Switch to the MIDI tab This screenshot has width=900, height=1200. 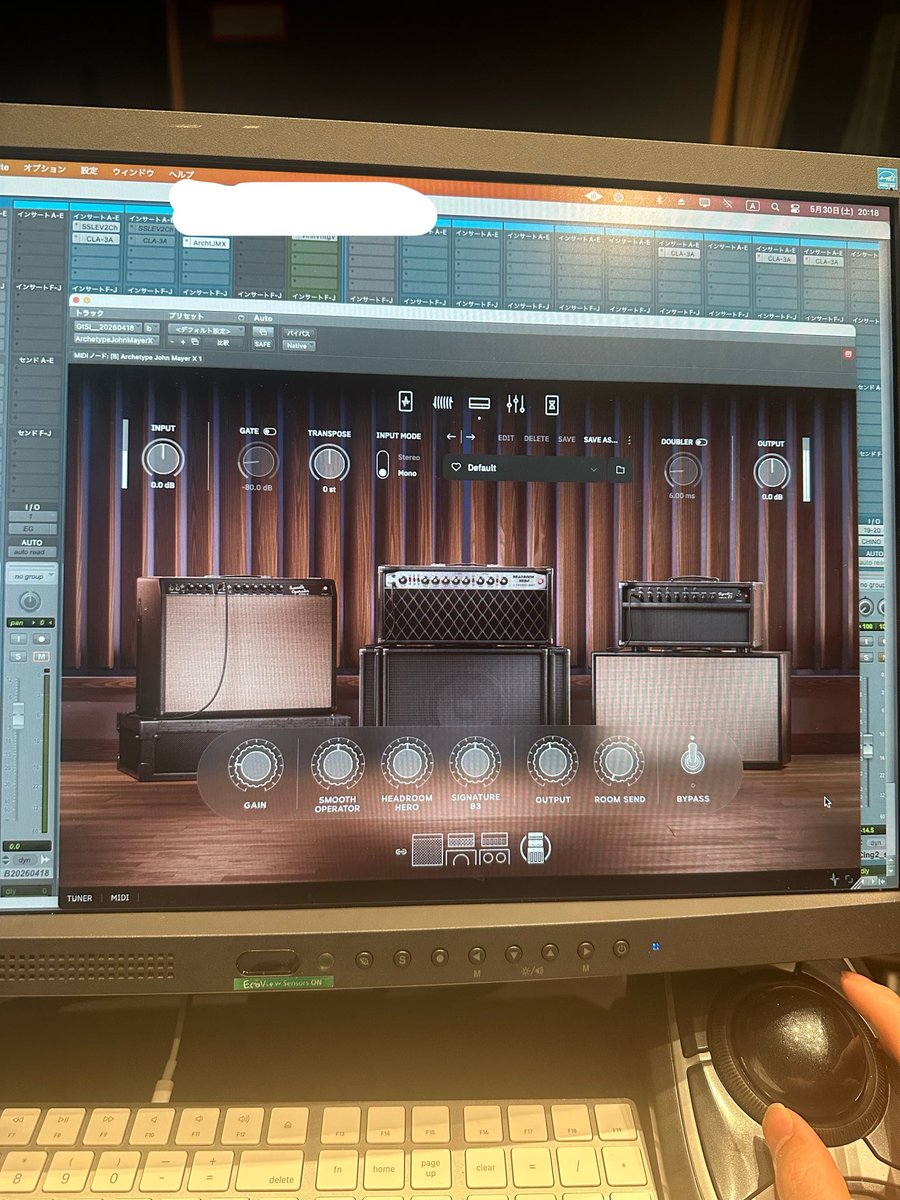120,898
